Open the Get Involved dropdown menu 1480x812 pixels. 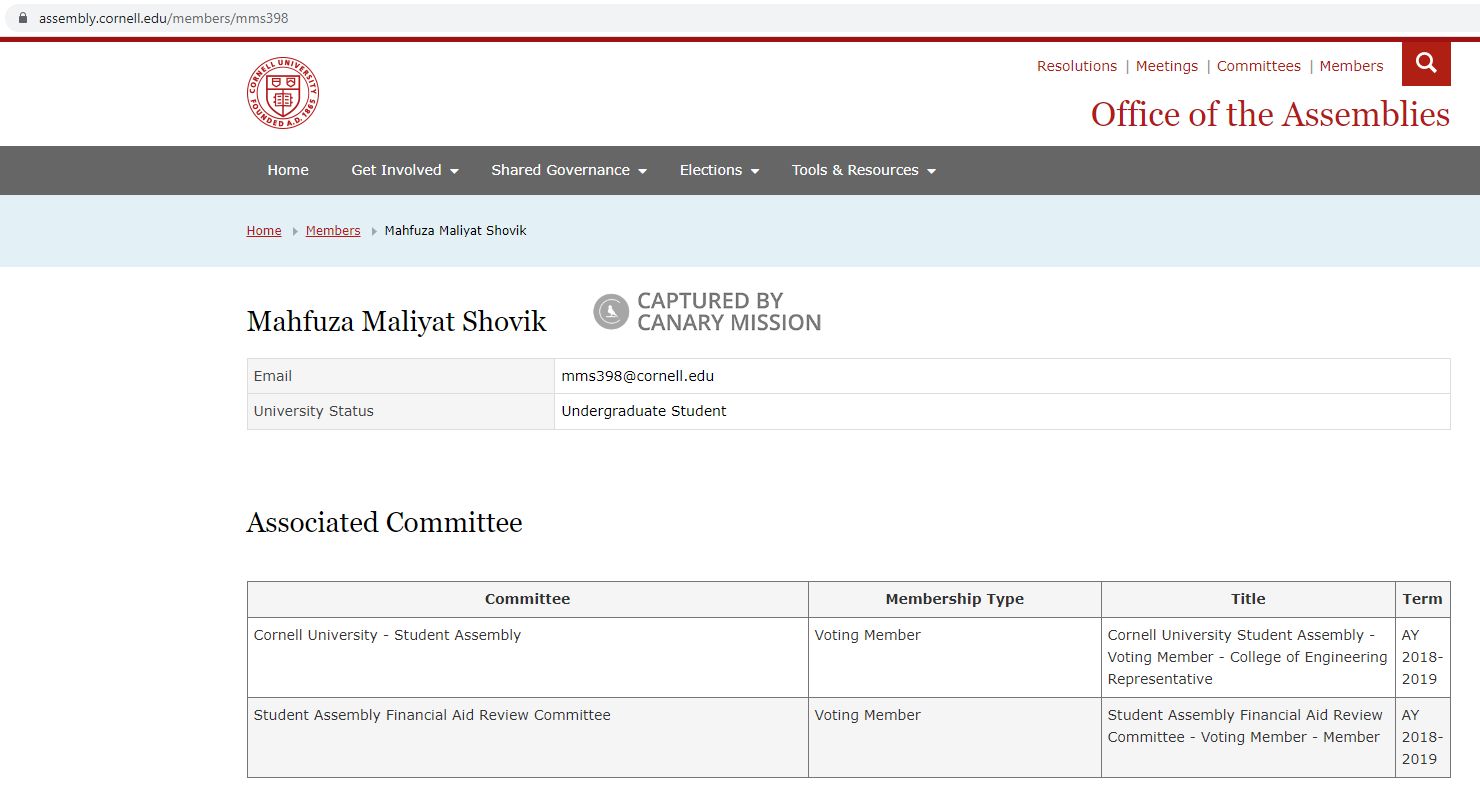pos(405,170)
